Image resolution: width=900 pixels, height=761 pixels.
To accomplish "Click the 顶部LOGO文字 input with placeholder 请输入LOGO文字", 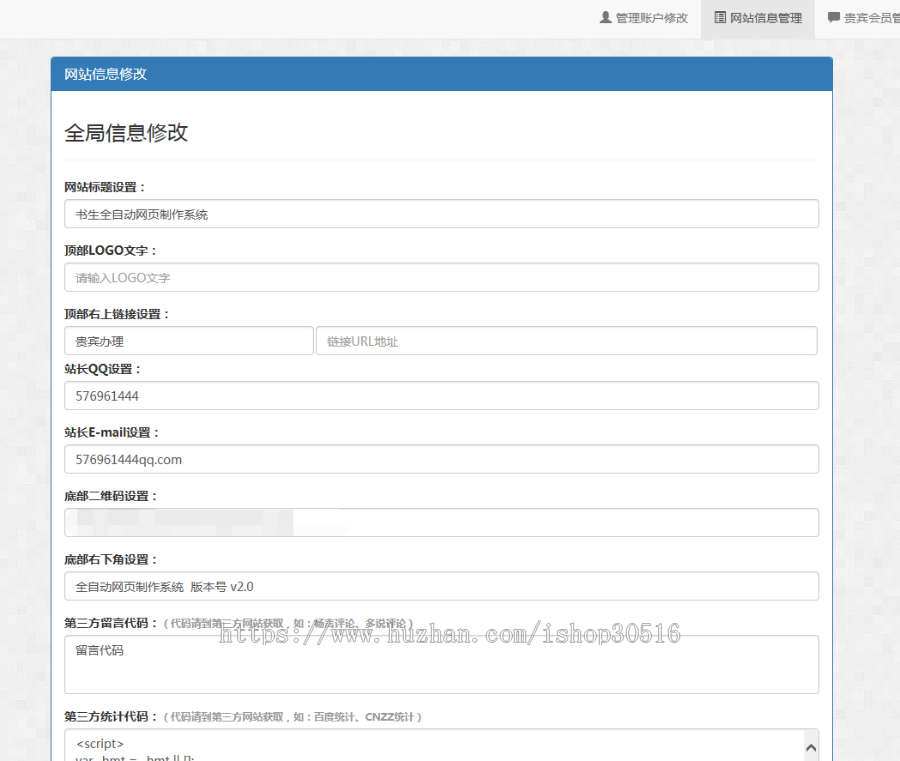I will tap(440, 277).
